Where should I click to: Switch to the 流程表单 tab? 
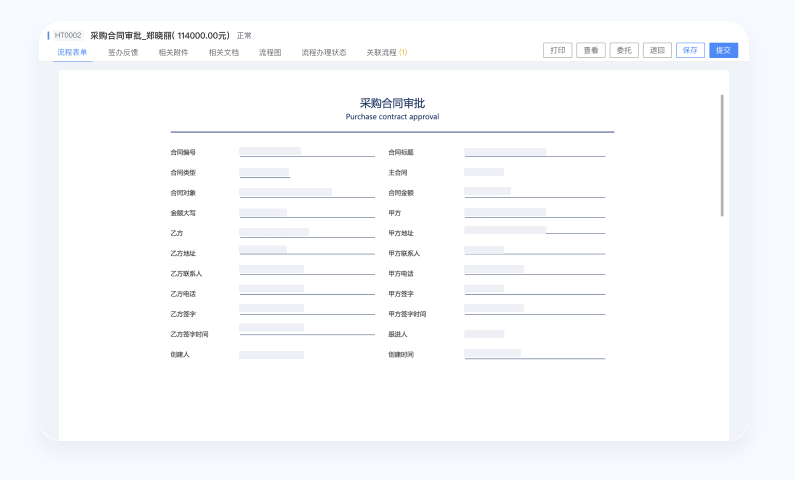click(x=72, y=52)
